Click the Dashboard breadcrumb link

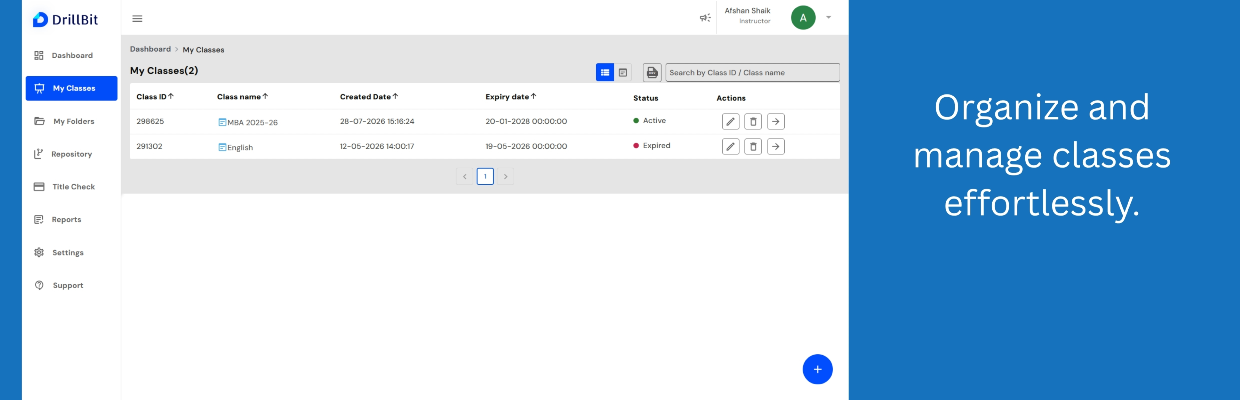click(x=150, y=49)
